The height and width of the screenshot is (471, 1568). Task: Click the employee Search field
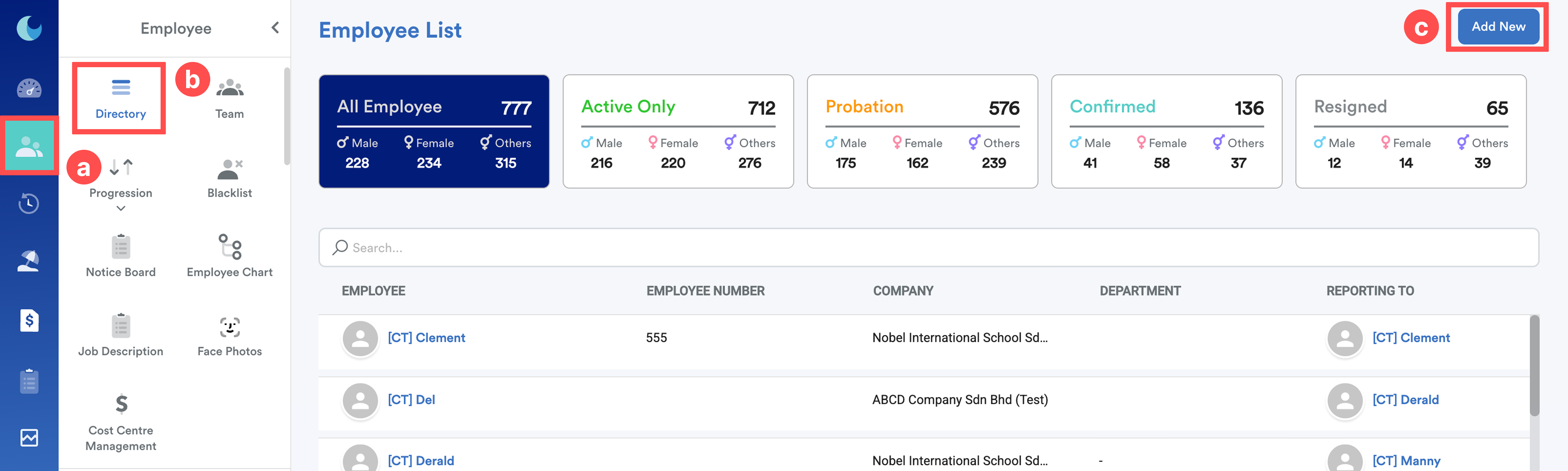point(928,248)
